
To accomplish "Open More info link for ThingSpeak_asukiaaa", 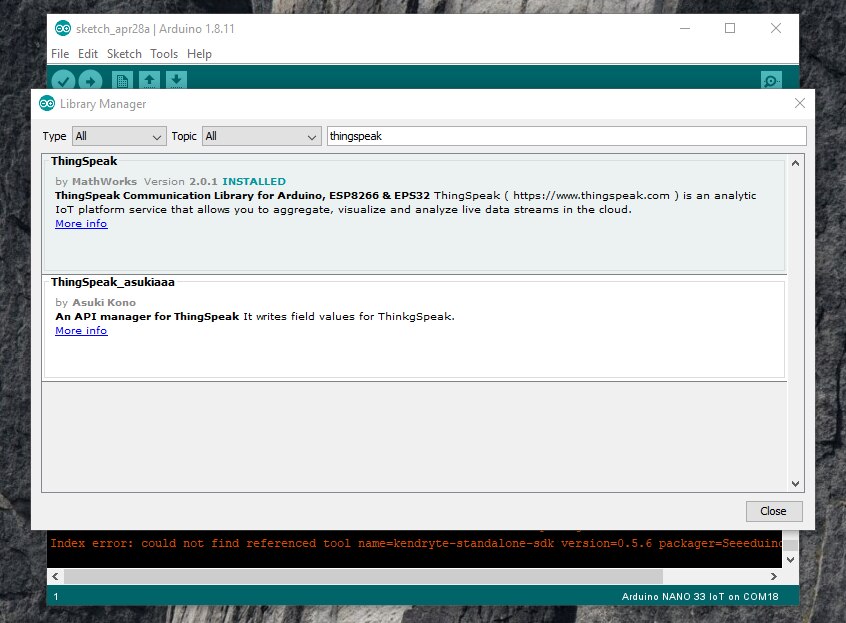I will [81, 331].
